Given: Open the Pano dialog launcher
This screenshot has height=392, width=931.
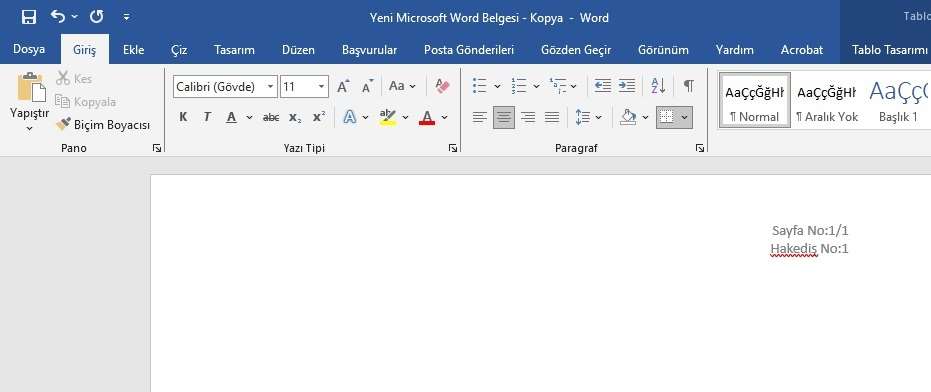Looking at the screenshot, I should point(157,148).
